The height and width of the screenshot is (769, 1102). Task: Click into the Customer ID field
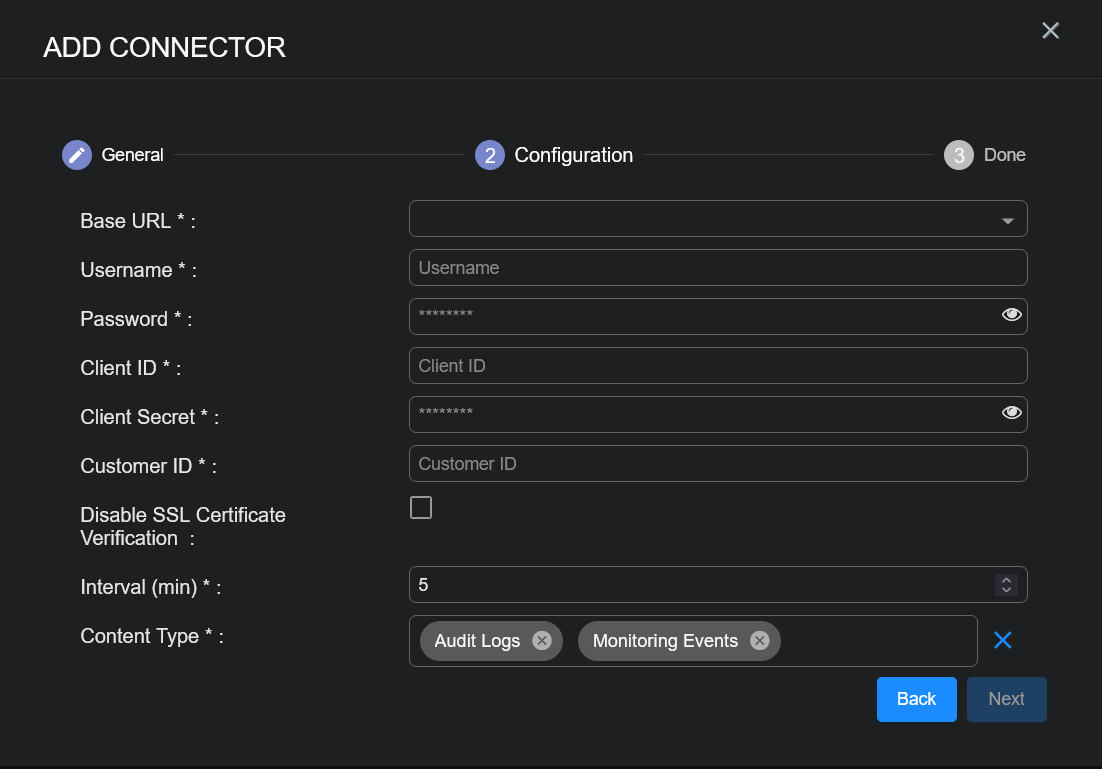click(x=718, y=464)
